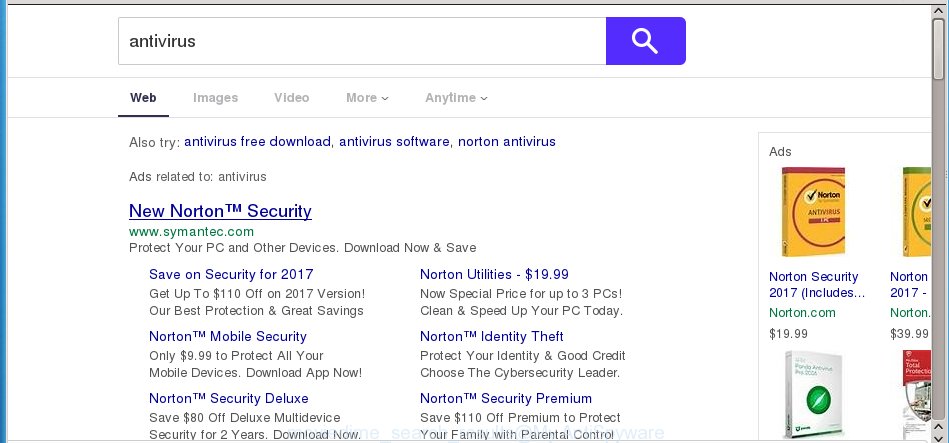Image resolution: width=949 pixels, height=443 pixels.
Task: Switch to the Video tab
Action: tap(291, 97)
